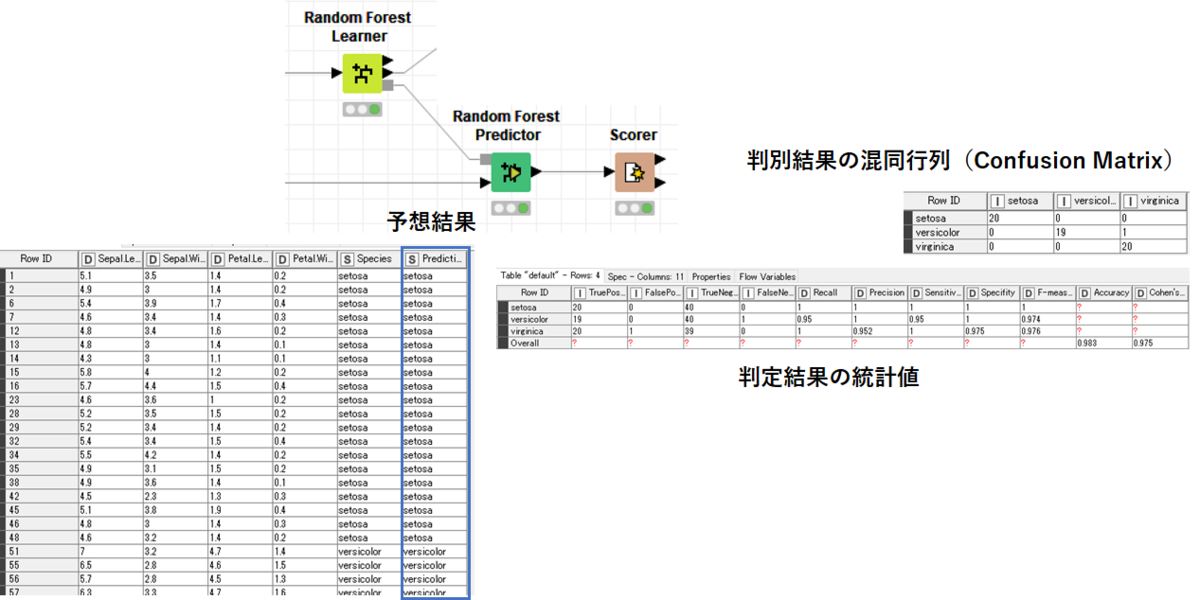Click the traffic light under Random Forest Learner
This screenshot has width=1200, height=600.
(362, 110)
